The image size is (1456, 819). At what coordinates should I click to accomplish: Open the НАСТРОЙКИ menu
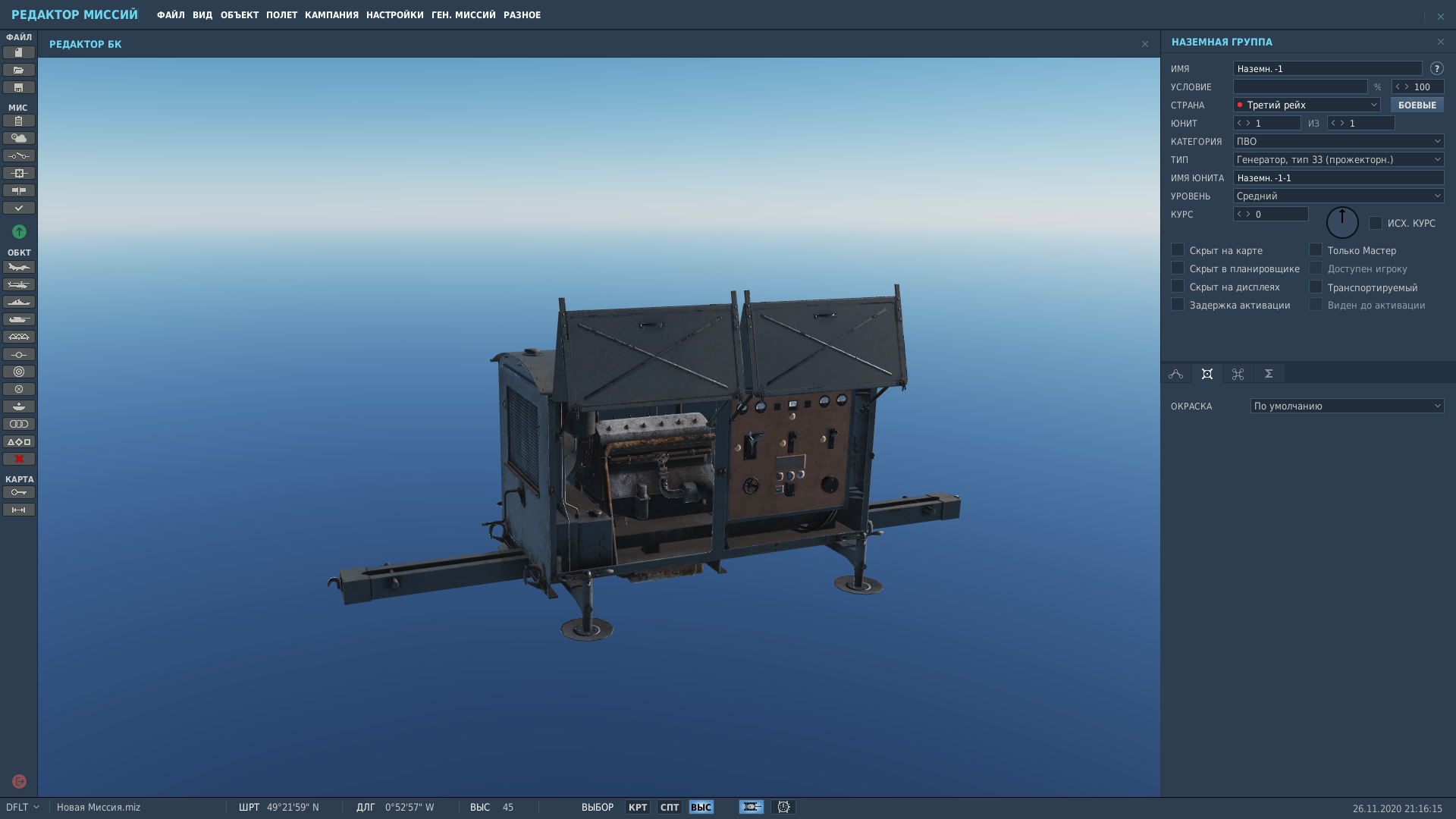(395, 15)
